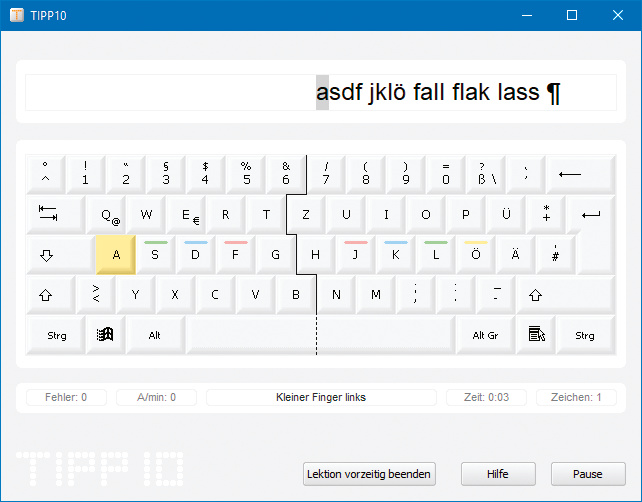
Task: Click the Pause button
Action: (588, 474)
